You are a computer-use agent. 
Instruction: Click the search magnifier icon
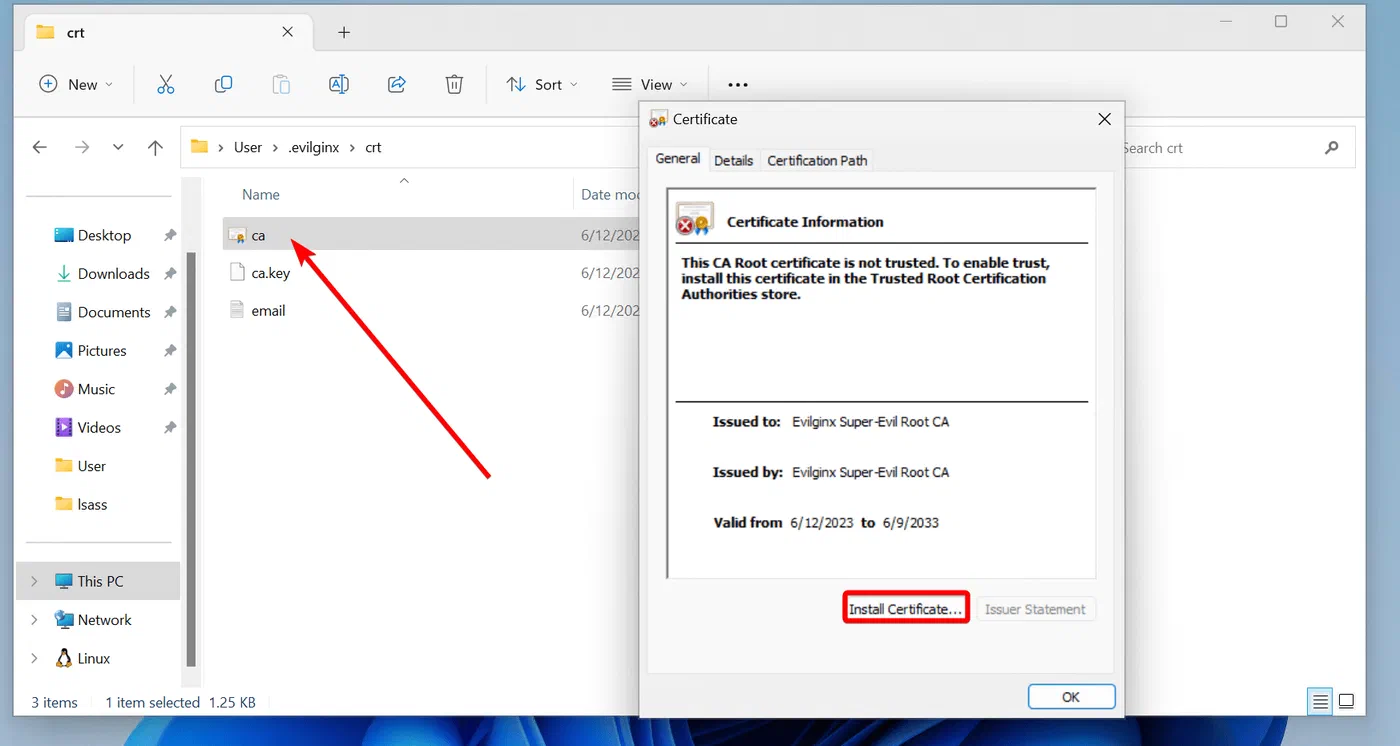click(1331, 148)
